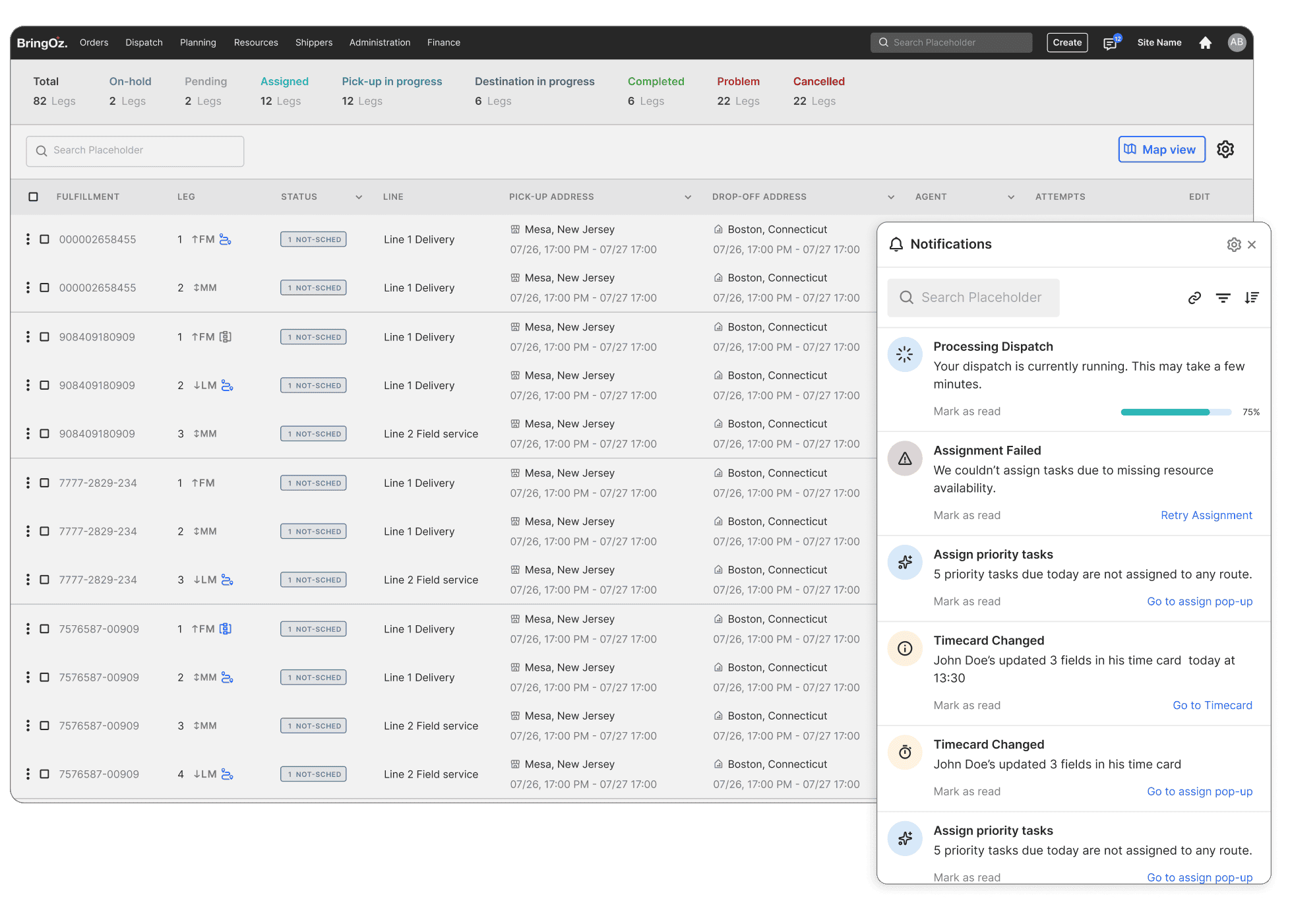Check the box for 7576587-00909 leg 1
This screenshot has height=924, width=1290.
[44, 629]
